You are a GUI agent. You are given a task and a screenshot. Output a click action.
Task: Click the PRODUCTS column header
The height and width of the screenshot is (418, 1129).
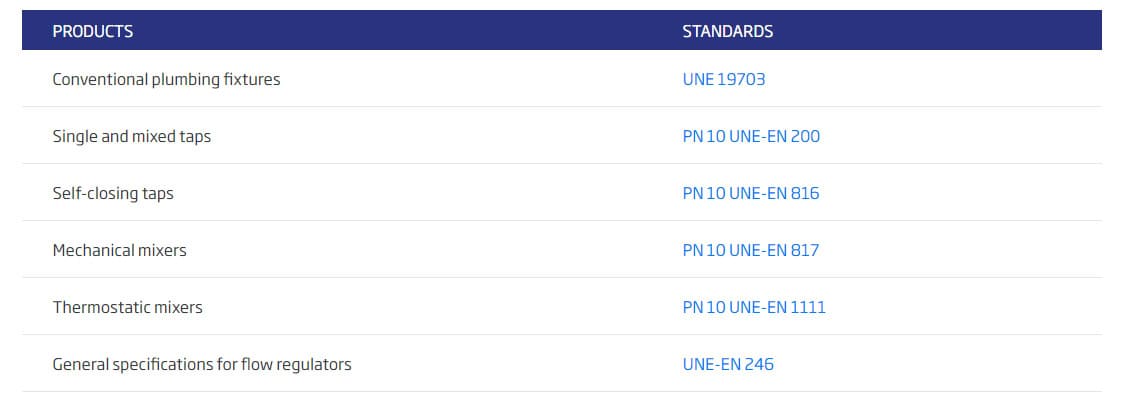pos(92,31)
